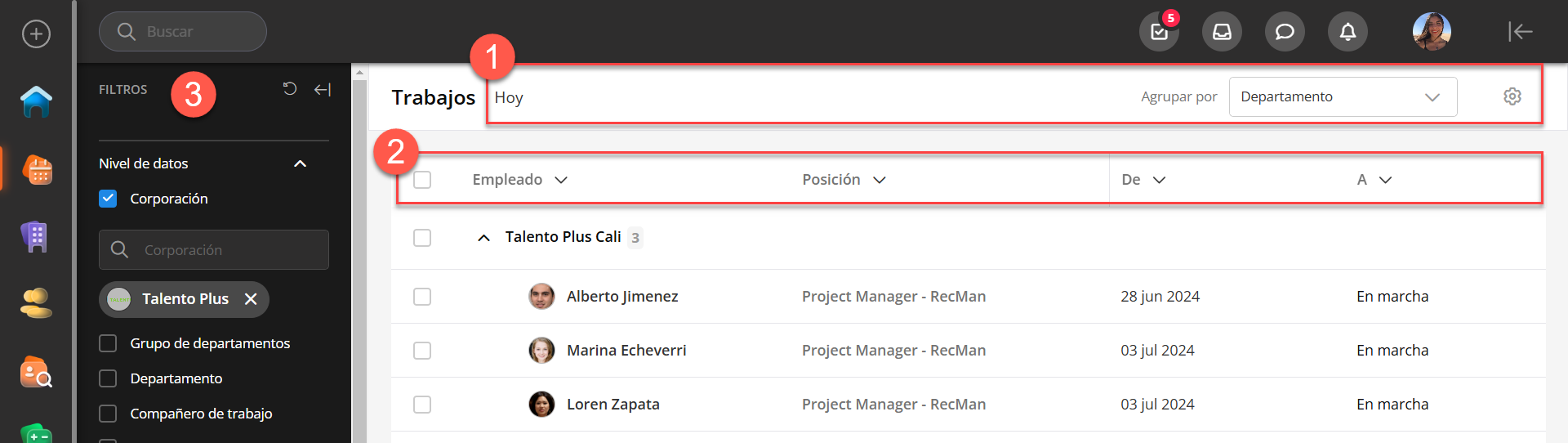Open the Trabajos settings gear
The height and width of the screenshot is (443, 1568).
pyautogui.click(x=1512, y=96)
